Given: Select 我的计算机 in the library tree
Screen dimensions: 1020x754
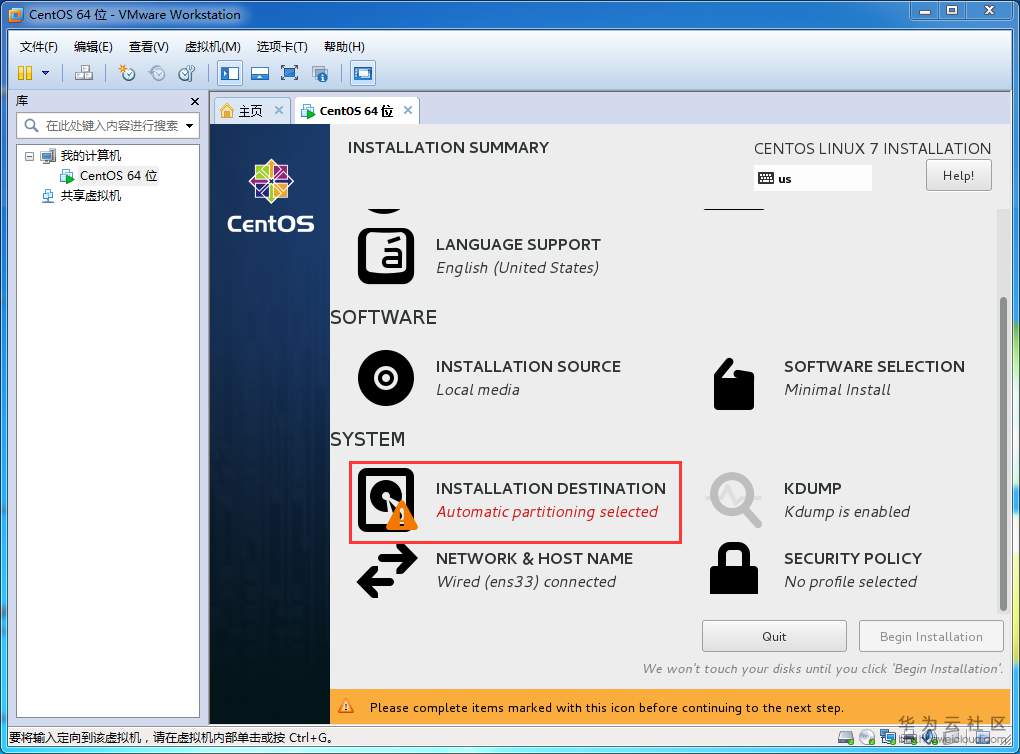Looking at the screenshot, I should [90, 156].
